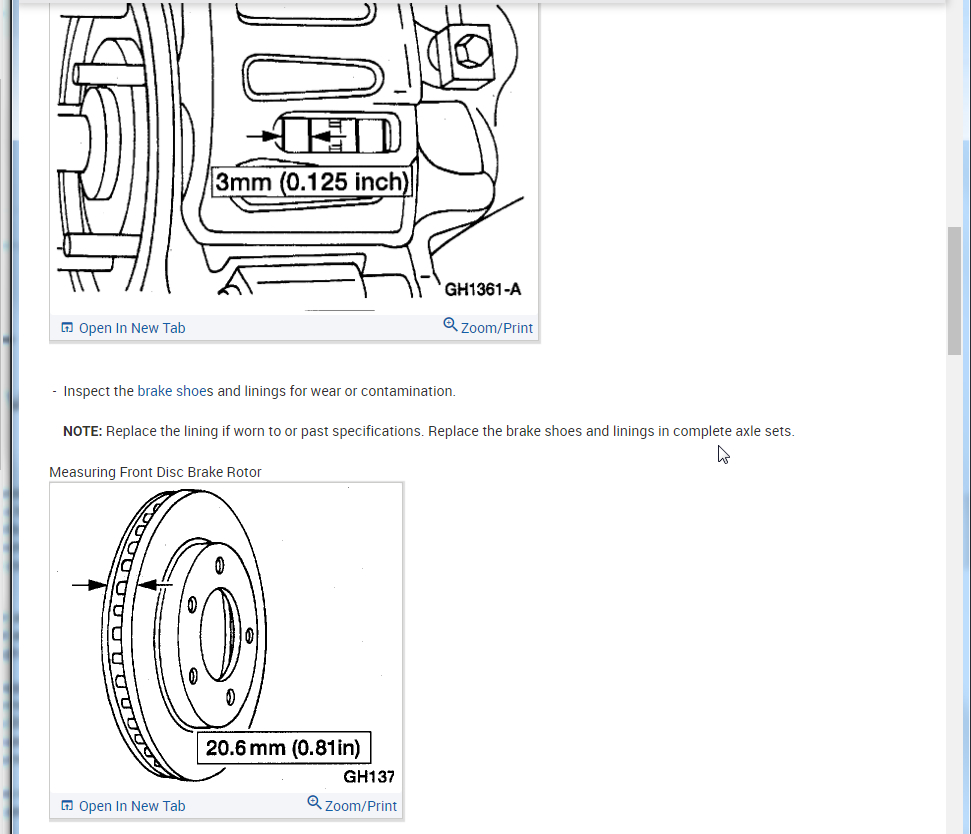The width and height of the screenshot is (971, 834).
Task: Click the magnifier icon beside top Zoom/Print
Action: coord(451,326)
